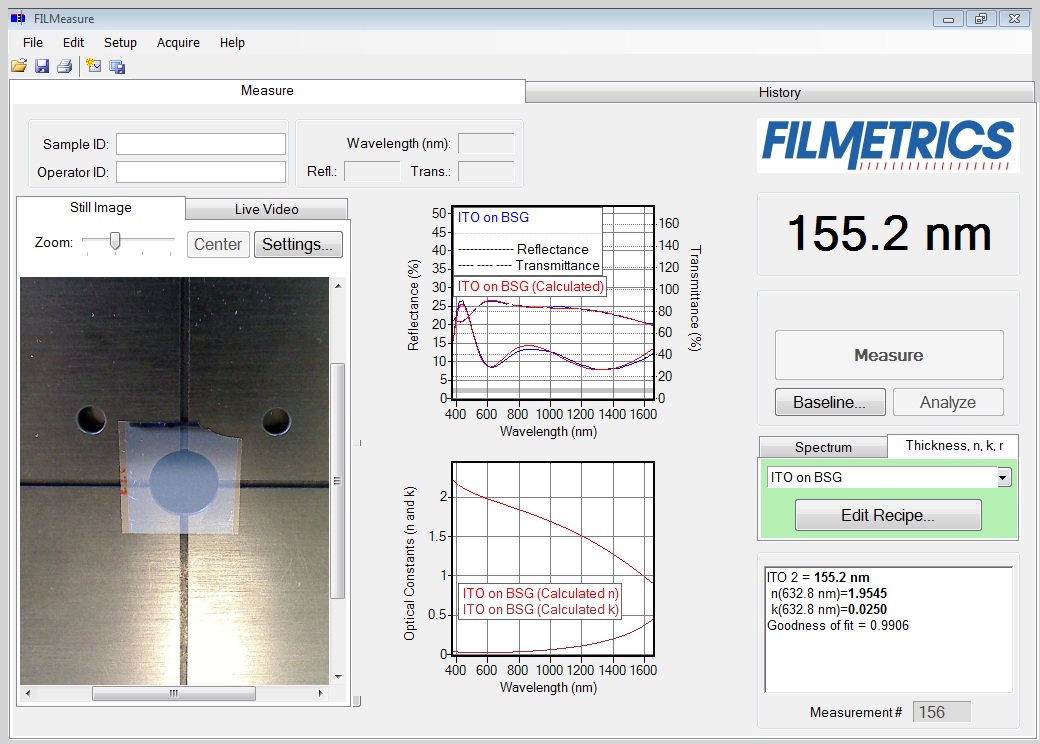Click the Trans. value field

[x=486, y=171]
